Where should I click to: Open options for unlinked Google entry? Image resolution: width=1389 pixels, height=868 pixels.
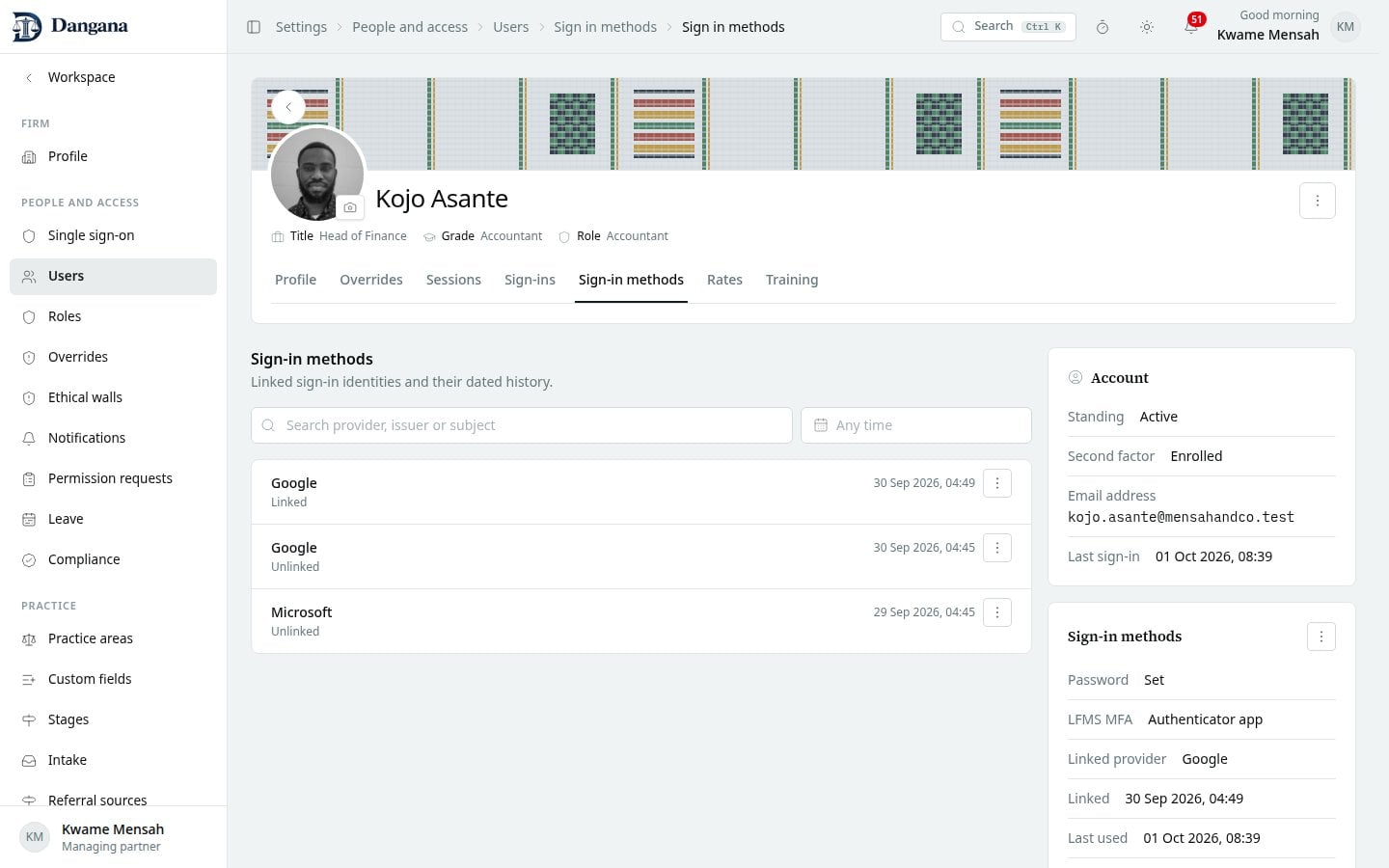click(x=997, y=548)
